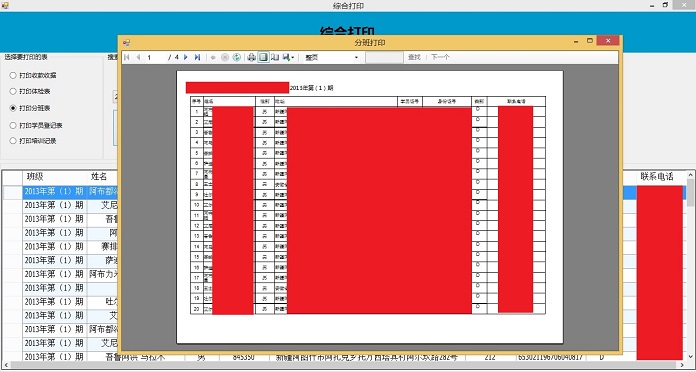Click the current page number box
696x372 pixels.
point(155,57)
